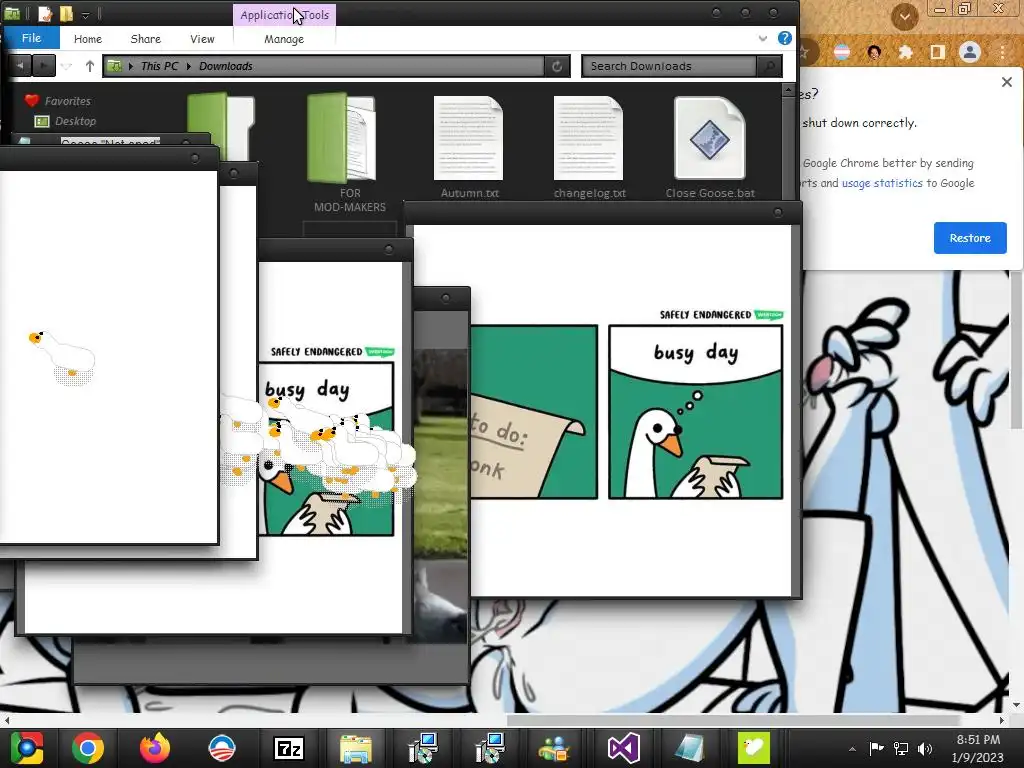Open Chrome side panel icon
Viewport: 1024px width, 768px height.
[x=937, y=52]
